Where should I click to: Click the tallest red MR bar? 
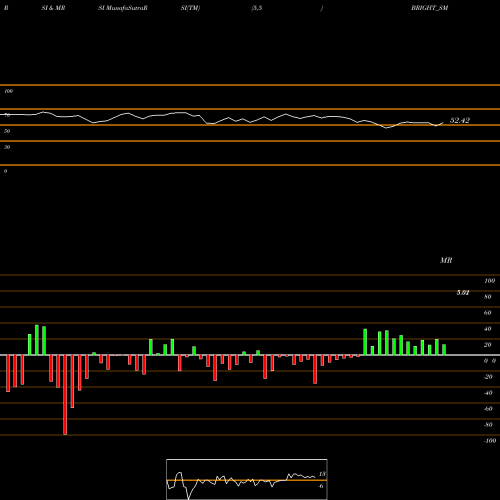point(65,395)
